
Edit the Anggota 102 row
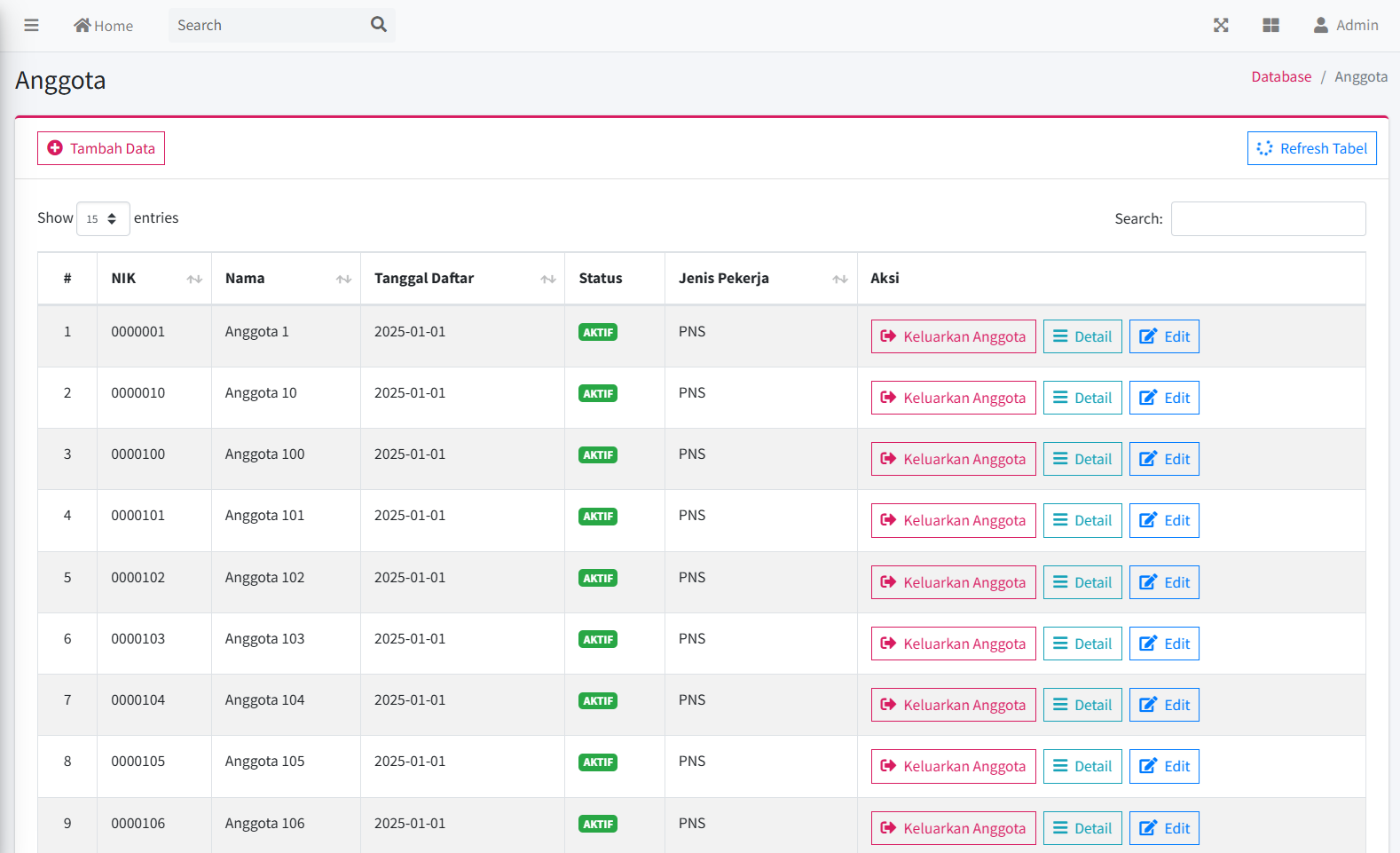1164,582
